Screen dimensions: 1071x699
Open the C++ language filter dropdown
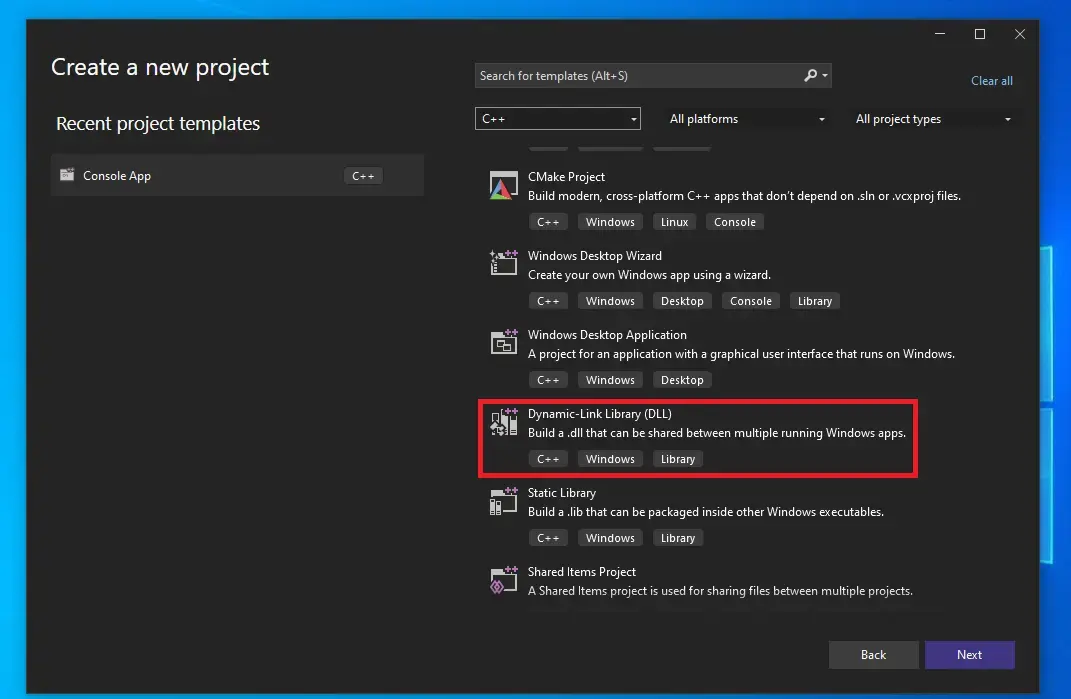(557, 119)
